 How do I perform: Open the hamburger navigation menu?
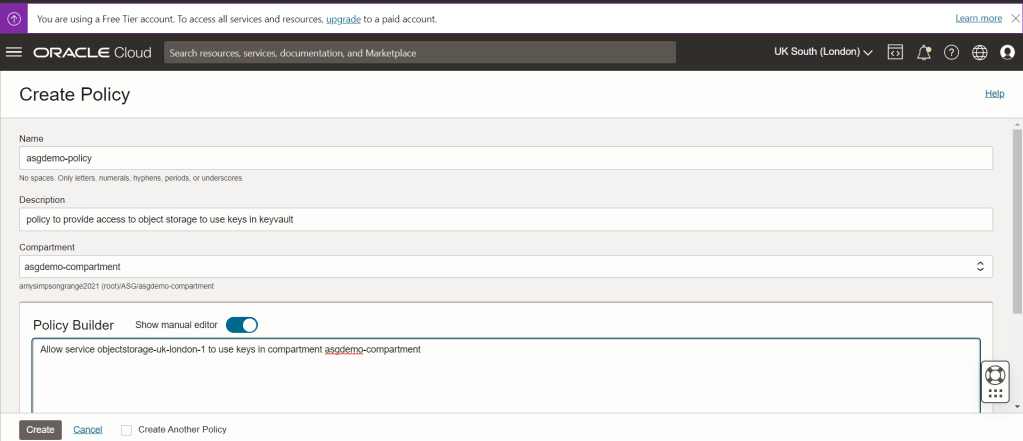click(x=14, y=52)
